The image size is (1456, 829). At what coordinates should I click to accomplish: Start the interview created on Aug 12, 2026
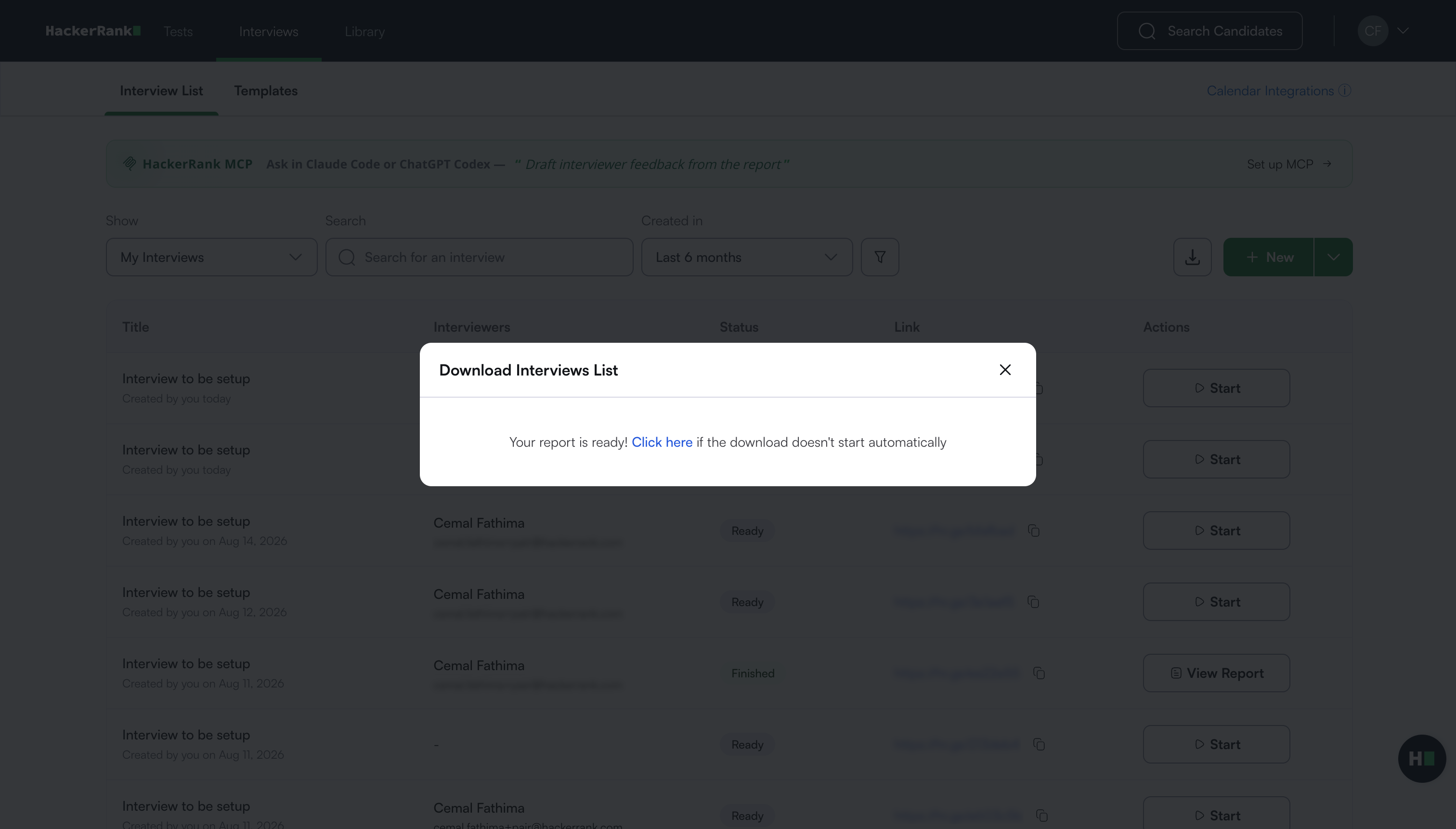1216,602
